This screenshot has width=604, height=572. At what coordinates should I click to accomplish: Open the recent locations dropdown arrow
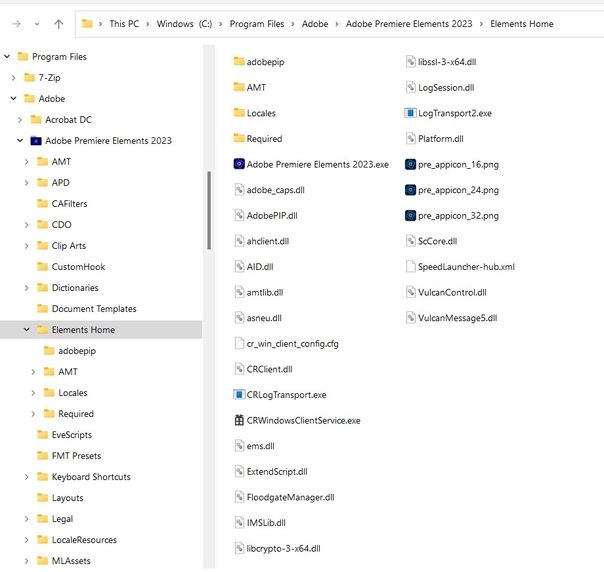[x=37, y=24]
